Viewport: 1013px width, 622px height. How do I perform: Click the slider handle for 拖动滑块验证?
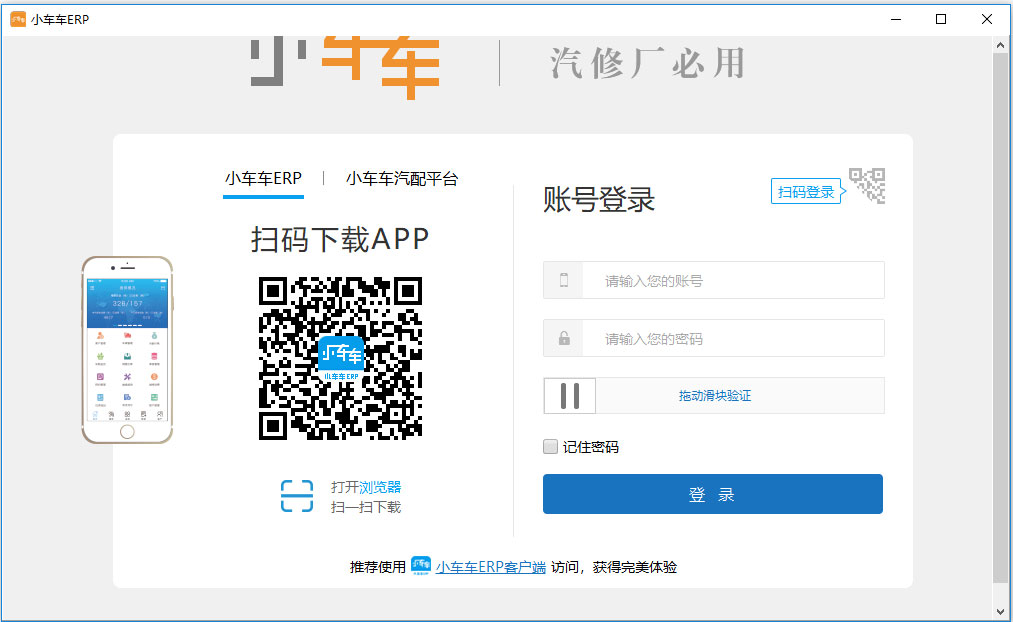click(x=570, y=395)
